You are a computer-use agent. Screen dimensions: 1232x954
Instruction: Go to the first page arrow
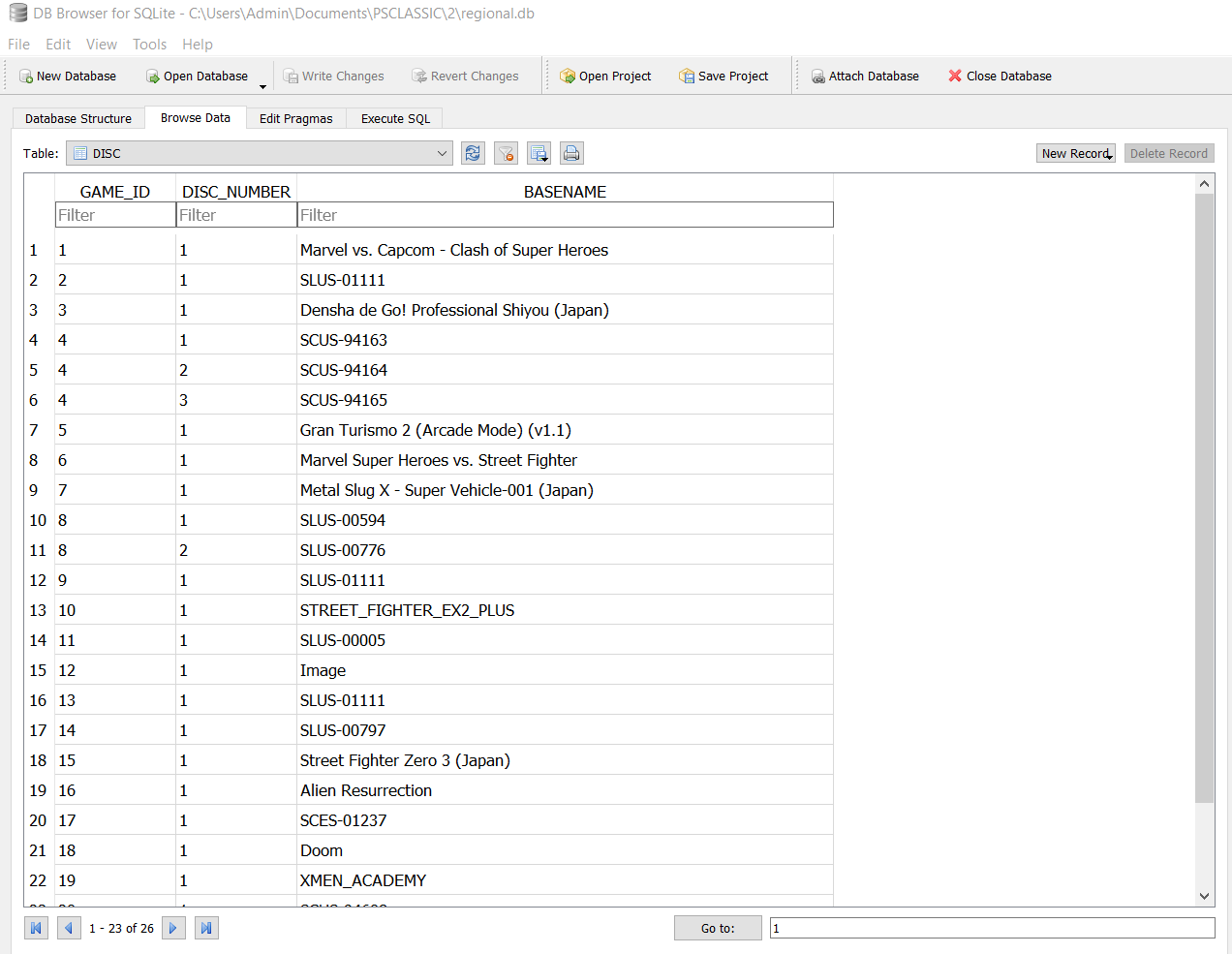coord(36,928)
